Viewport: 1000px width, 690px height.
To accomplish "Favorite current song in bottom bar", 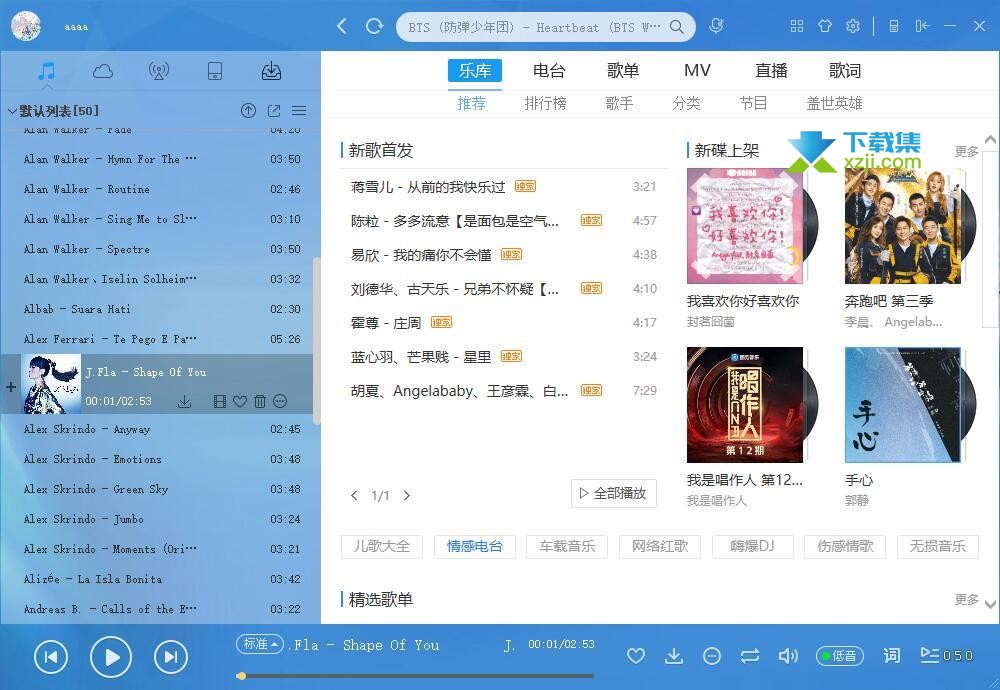I will pyautogui.click(x=635, y=656).
